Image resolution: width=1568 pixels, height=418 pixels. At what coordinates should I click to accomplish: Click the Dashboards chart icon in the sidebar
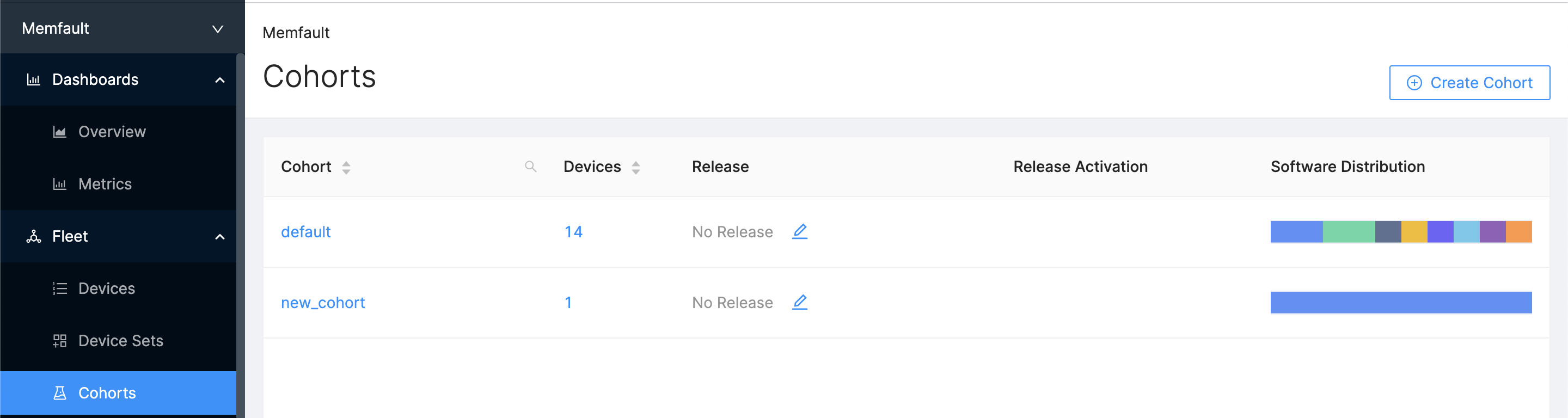point(33,79)
